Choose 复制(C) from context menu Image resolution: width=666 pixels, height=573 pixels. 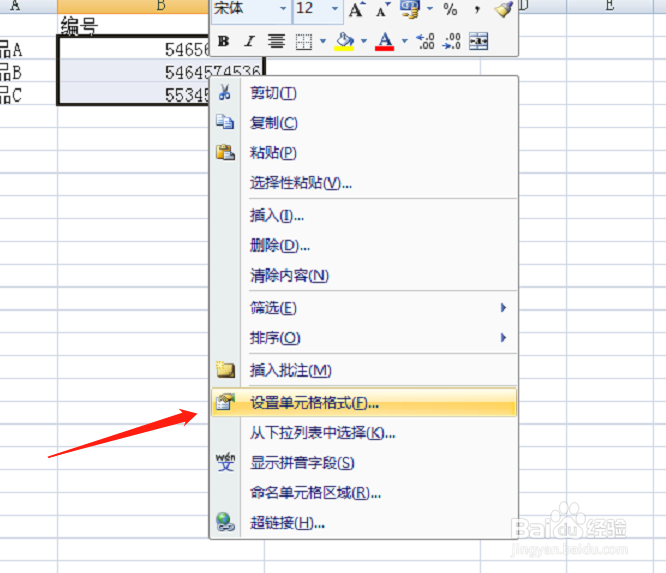(364, 123)
